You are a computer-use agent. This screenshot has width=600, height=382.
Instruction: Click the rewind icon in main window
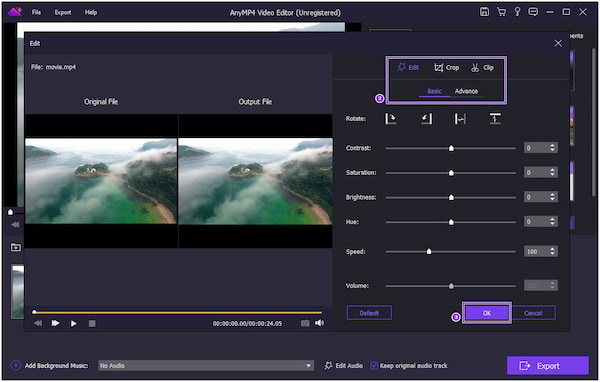pyautogui.click(x=15, y=225)
